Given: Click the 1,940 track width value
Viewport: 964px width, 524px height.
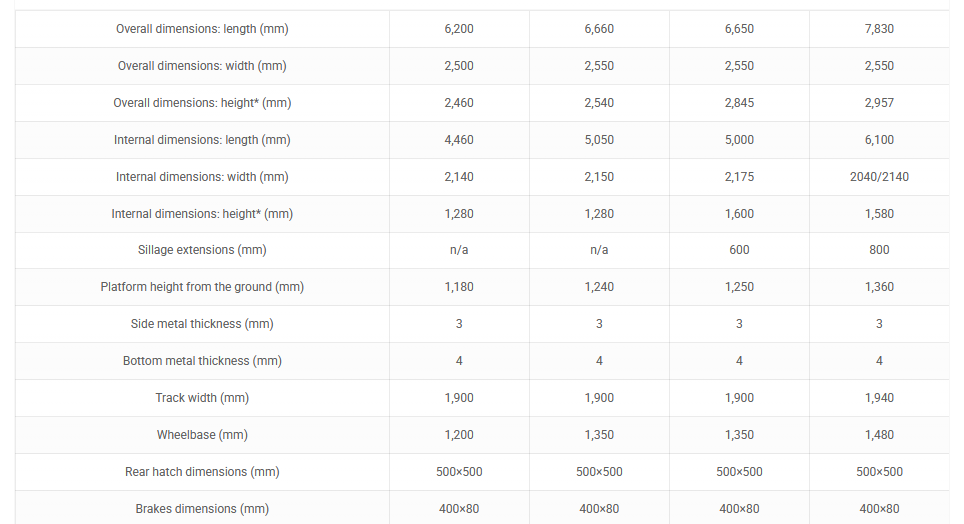Looking at the screenshot, I should pos(879,398).
